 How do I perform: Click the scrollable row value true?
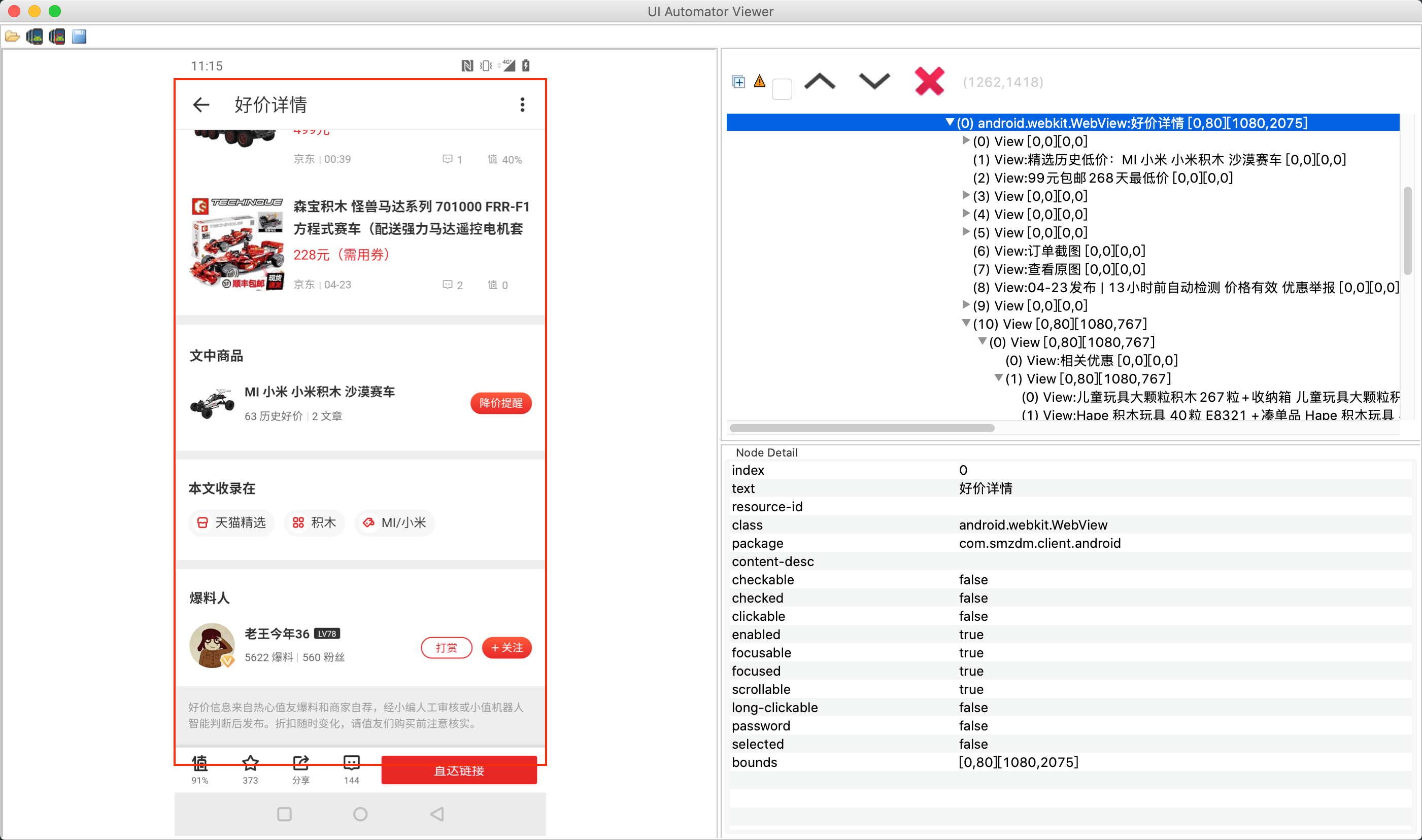(x=971, y=689)
